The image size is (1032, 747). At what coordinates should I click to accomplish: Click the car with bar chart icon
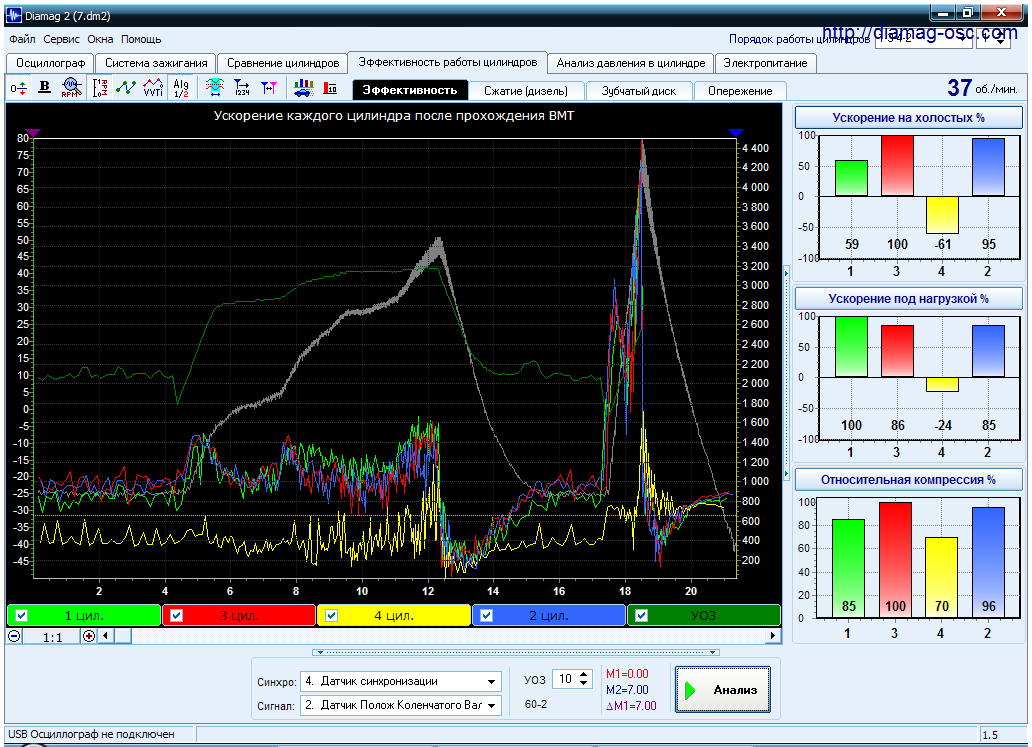tap(303, 88)
